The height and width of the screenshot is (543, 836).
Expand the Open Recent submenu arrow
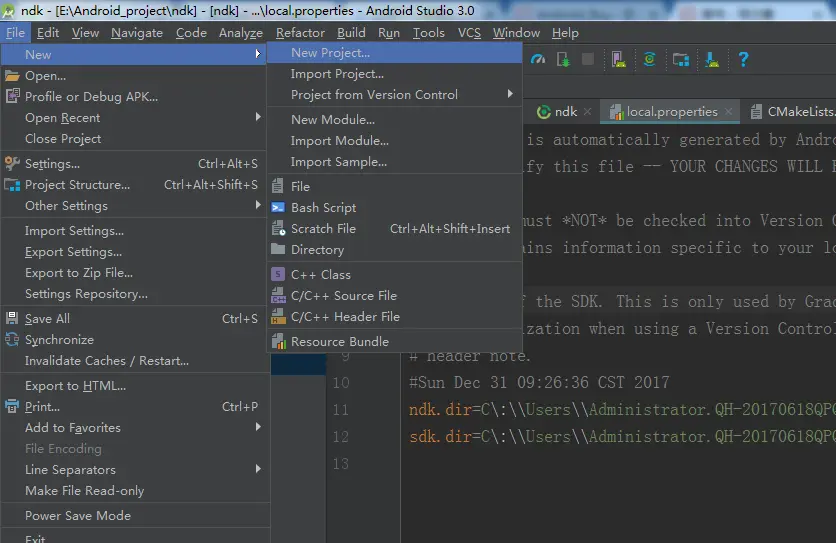pyautogui.click(x=258, y=117)
